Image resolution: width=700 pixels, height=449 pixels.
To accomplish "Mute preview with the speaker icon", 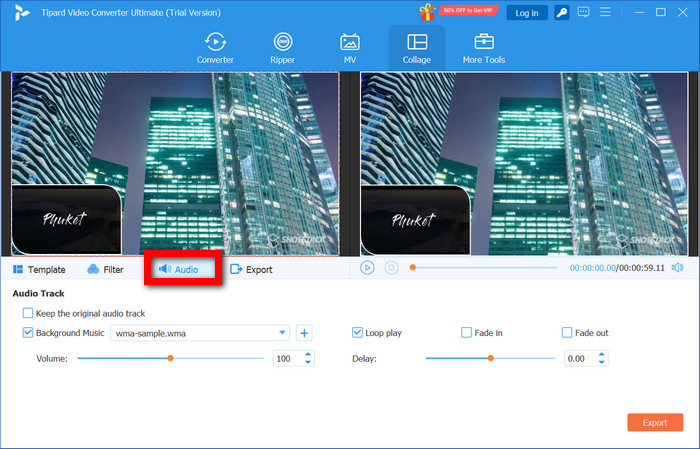I will coord(678,268).
